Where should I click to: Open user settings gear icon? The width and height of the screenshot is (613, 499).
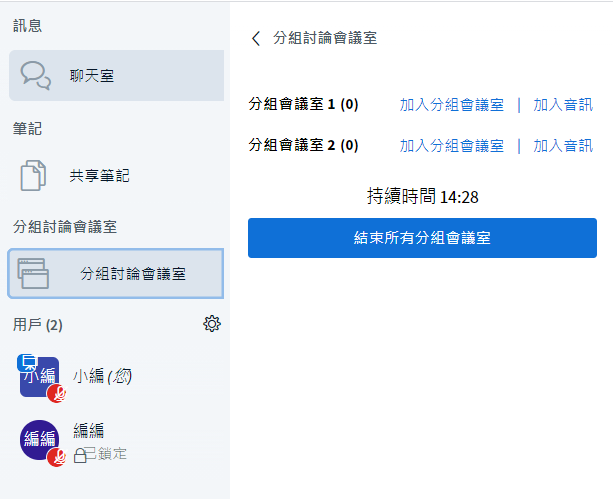tap(212, 324)
